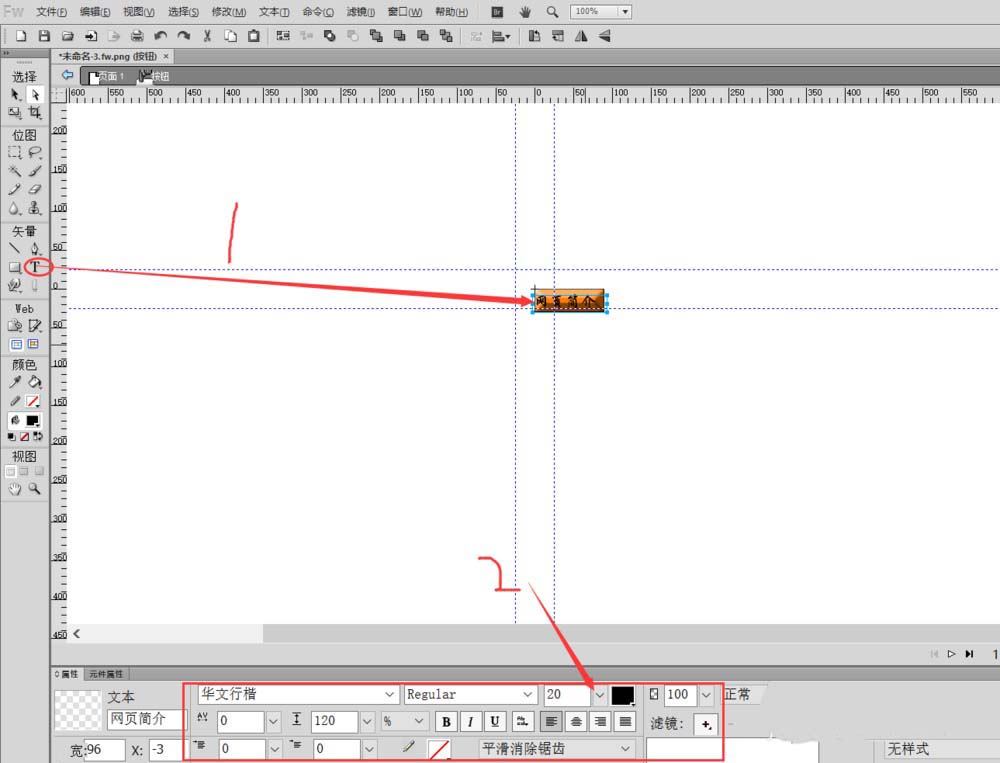Select the Rectangle shape tool
Screen dimensions: 1000x763
coord(15,267)
